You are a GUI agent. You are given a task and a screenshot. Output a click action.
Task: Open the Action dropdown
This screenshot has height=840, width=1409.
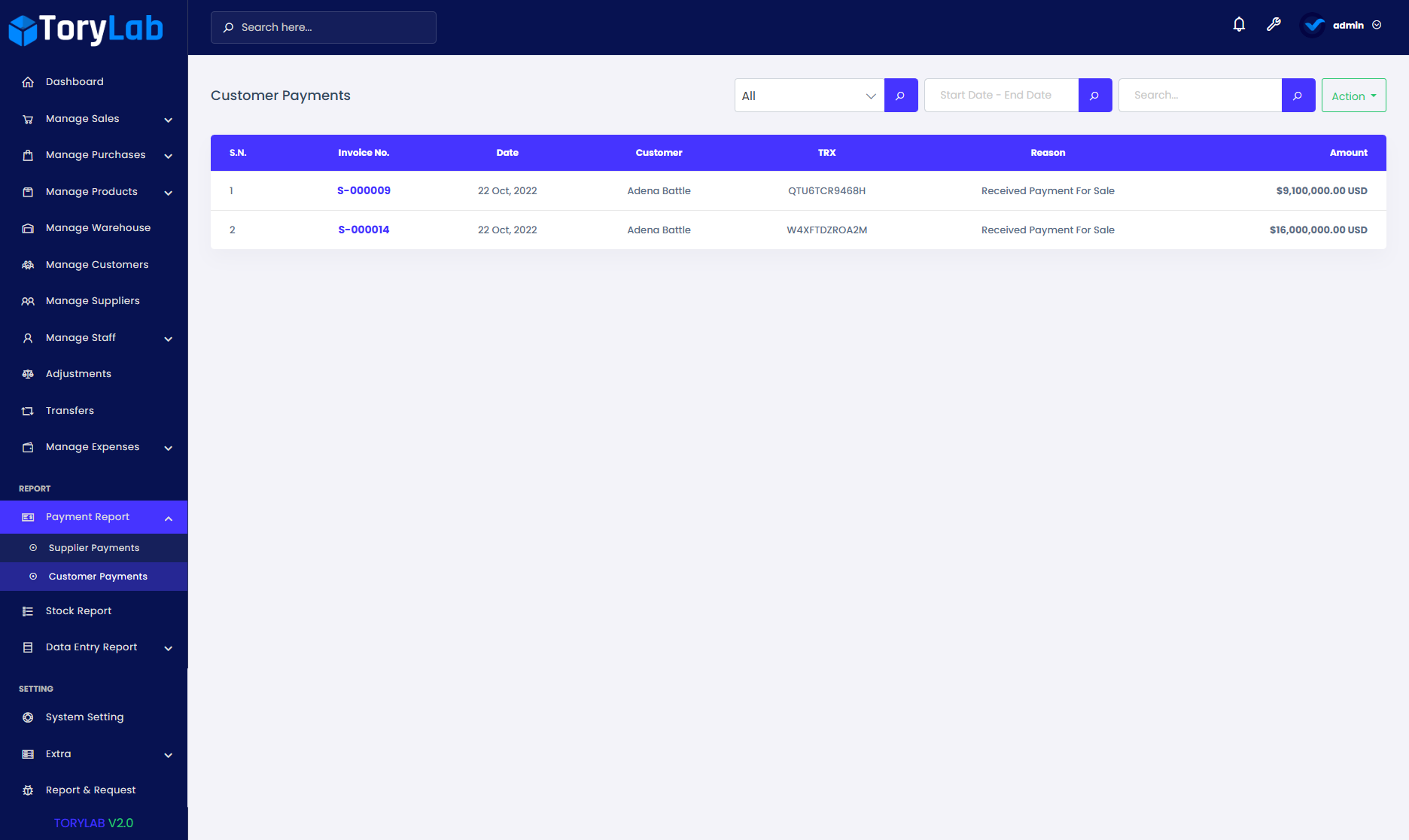point(1353,95)
